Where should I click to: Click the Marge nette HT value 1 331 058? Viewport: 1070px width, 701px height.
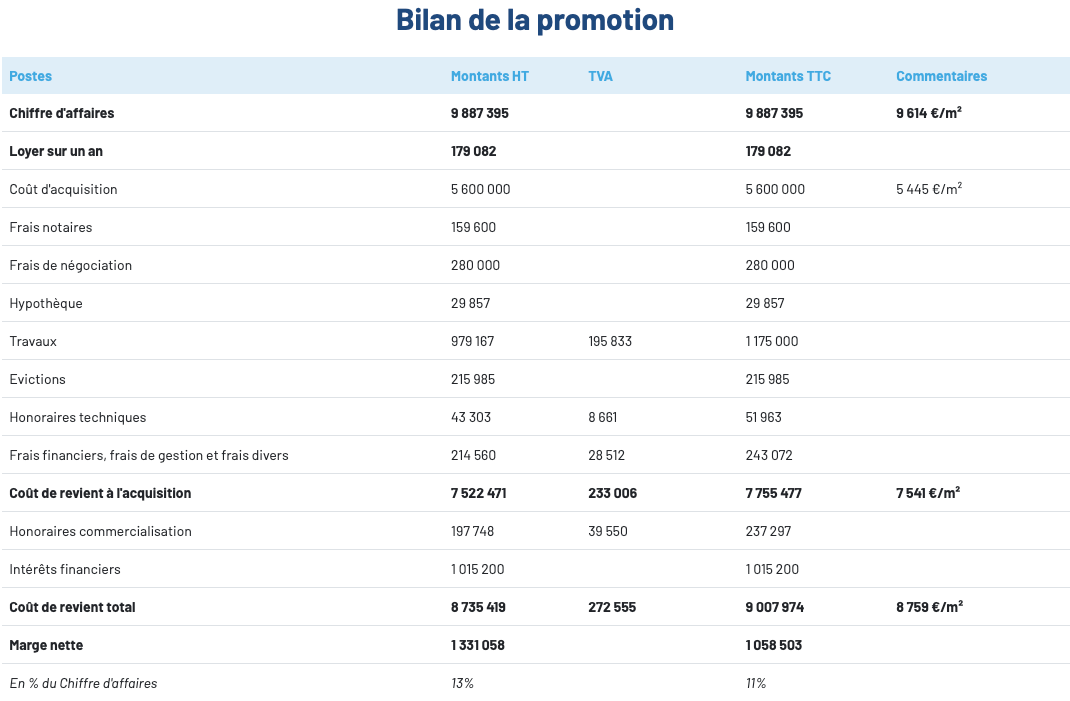477,645
